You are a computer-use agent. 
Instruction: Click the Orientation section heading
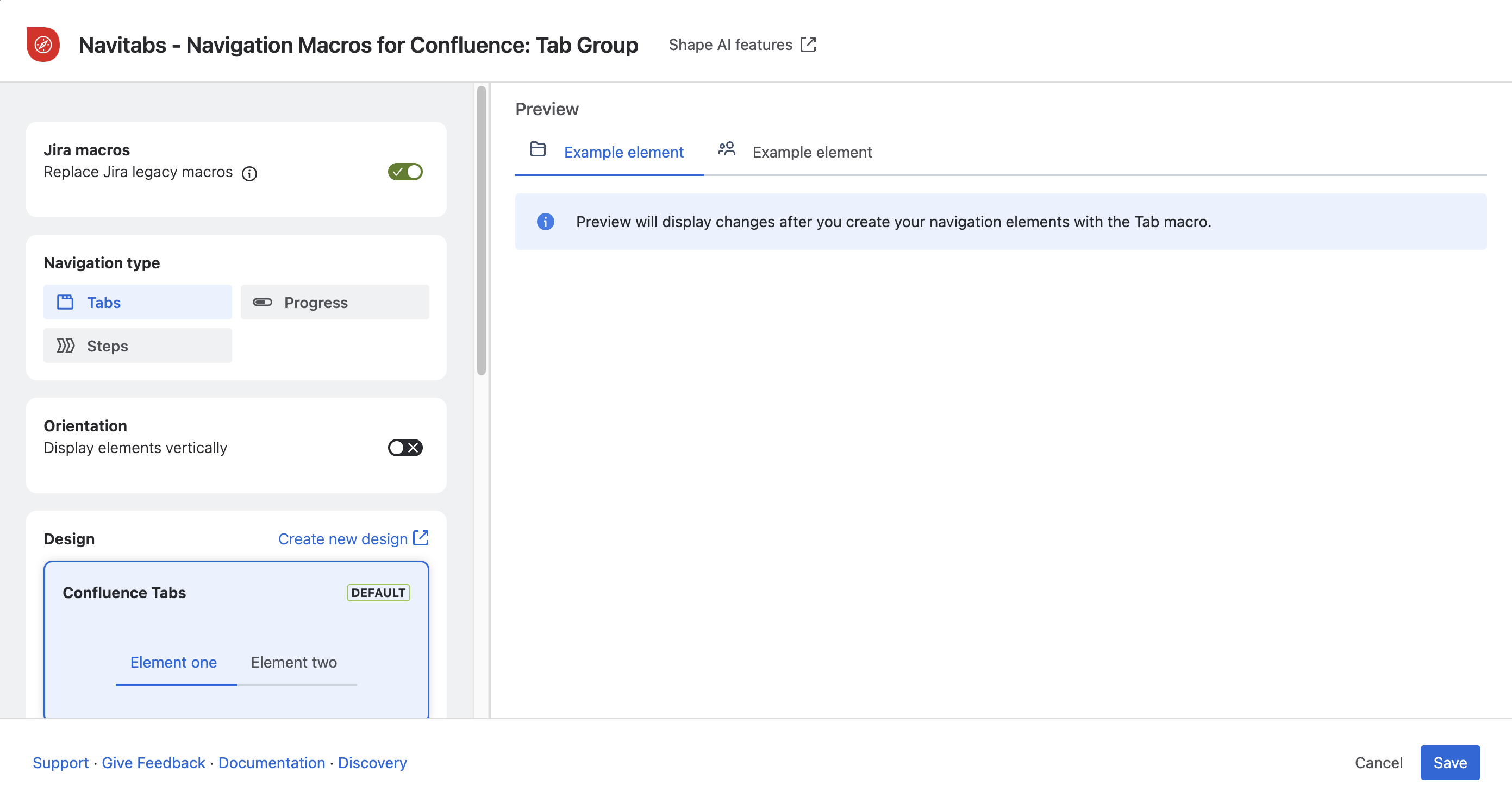pyautogui.click(x=85, y=426)
